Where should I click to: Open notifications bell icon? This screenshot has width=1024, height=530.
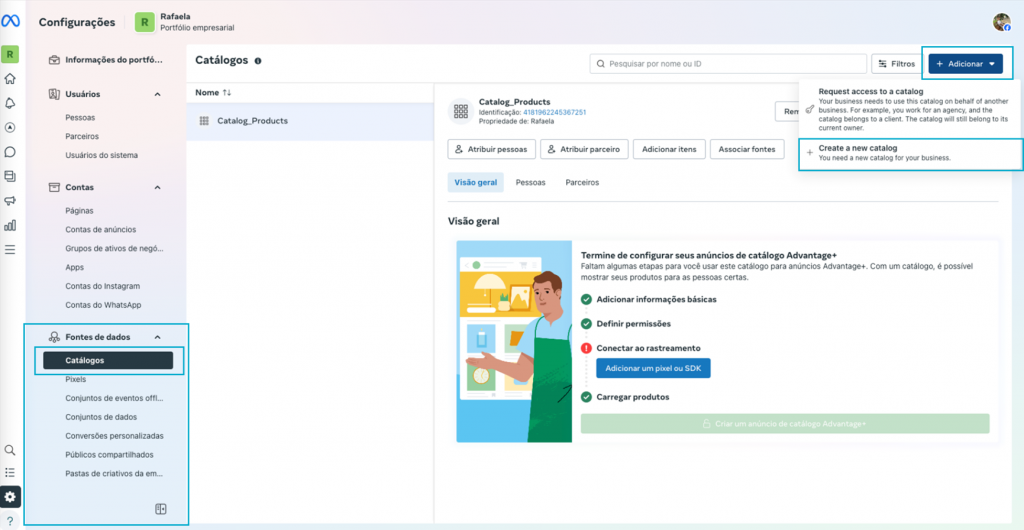tap(10, 103)
